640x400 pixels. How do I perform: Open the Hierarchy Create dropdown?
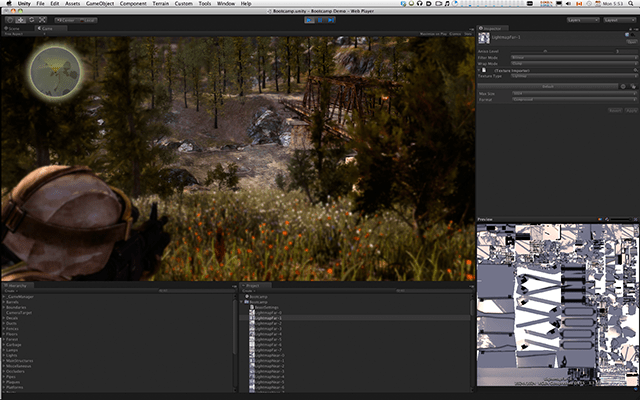pyautogui.click(x=11, y=291)
